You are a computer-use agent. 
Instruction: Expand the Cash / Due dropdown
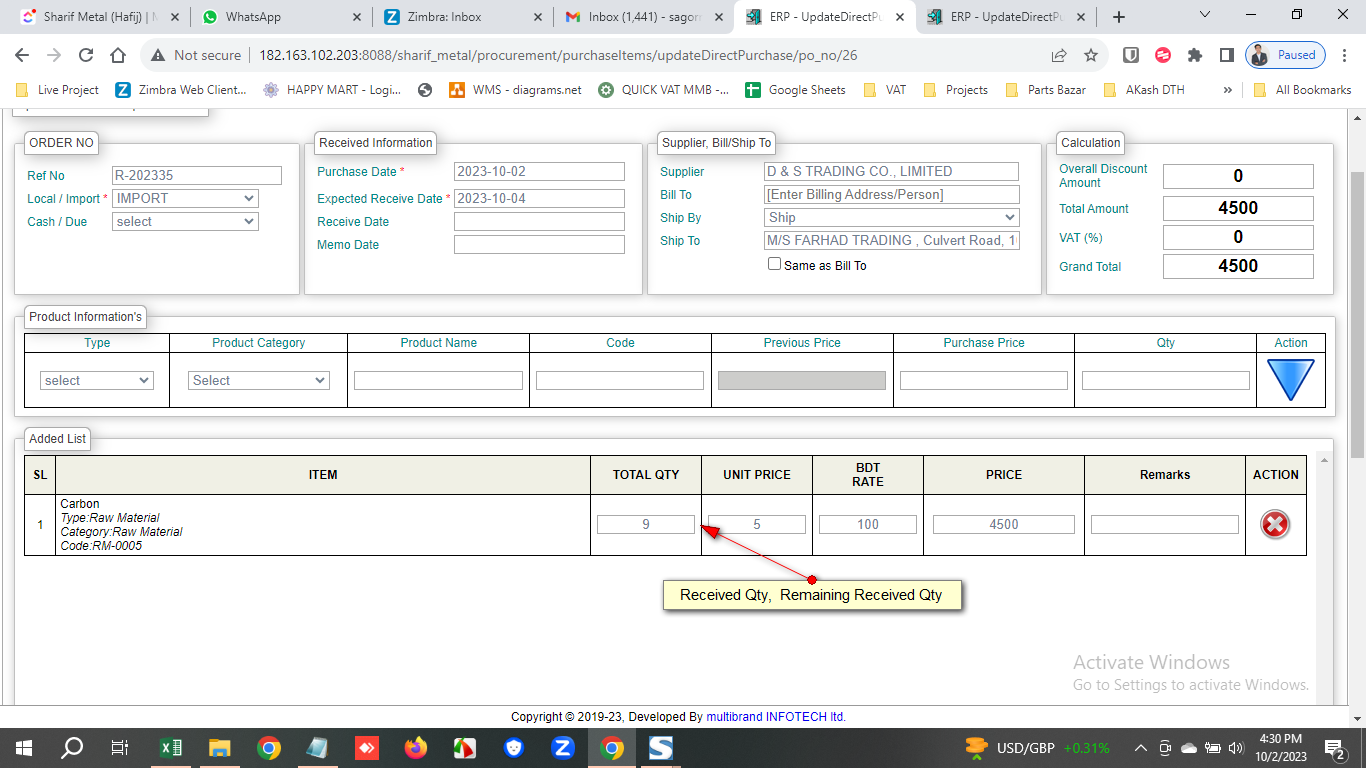pyautogui.click(x=185, y=221)
